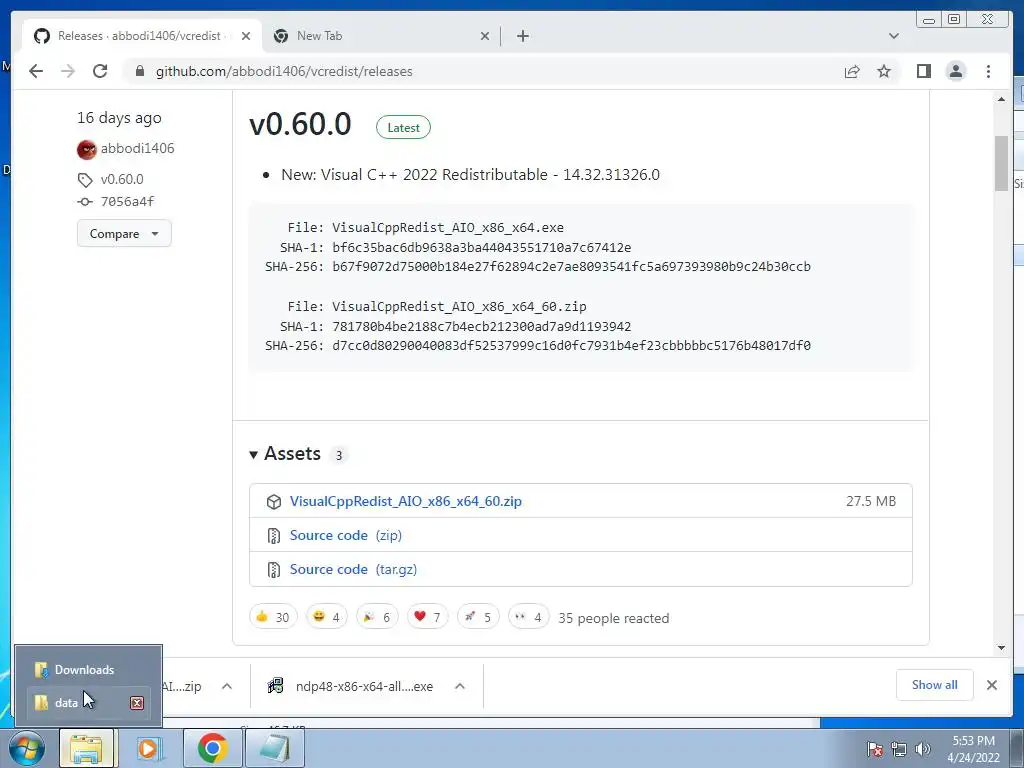Click the forward navigation arrow

68,71
